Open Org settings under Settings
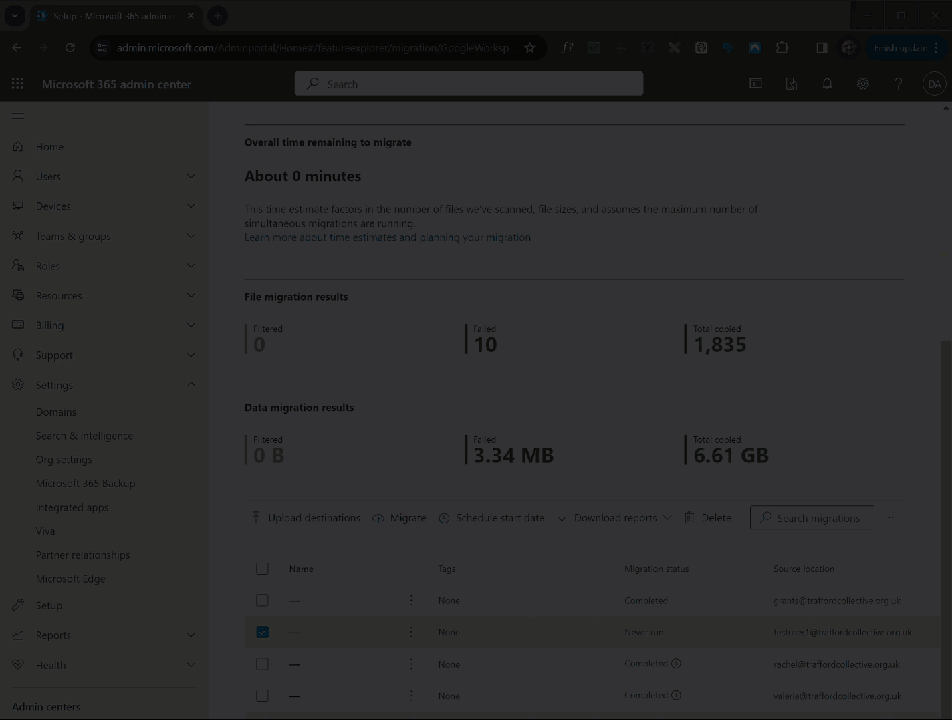The height and width of the screenshot is (720, 952). pyautogui.click(x=64, y=460)
